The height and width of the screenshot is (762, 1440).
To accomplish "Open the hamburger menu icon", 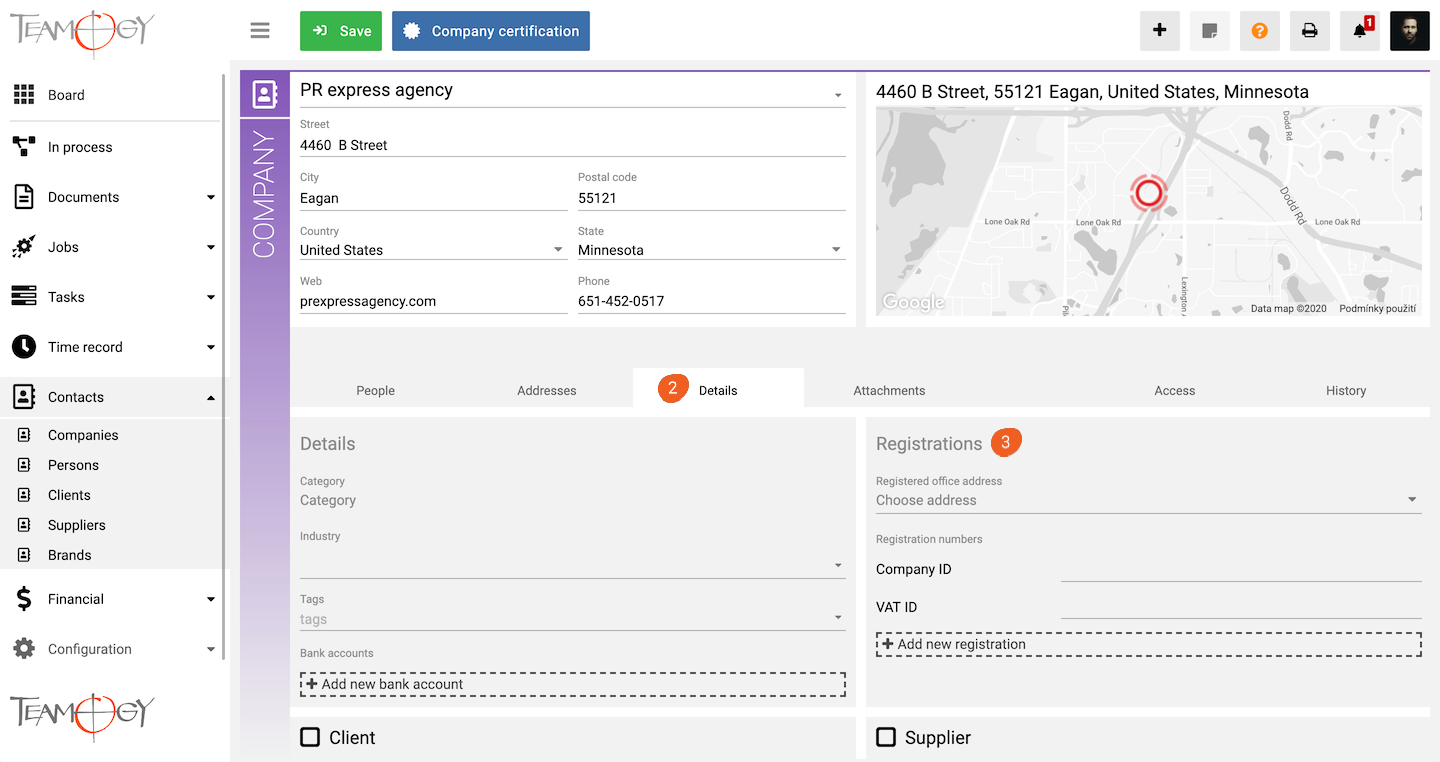I will (260, 31).
